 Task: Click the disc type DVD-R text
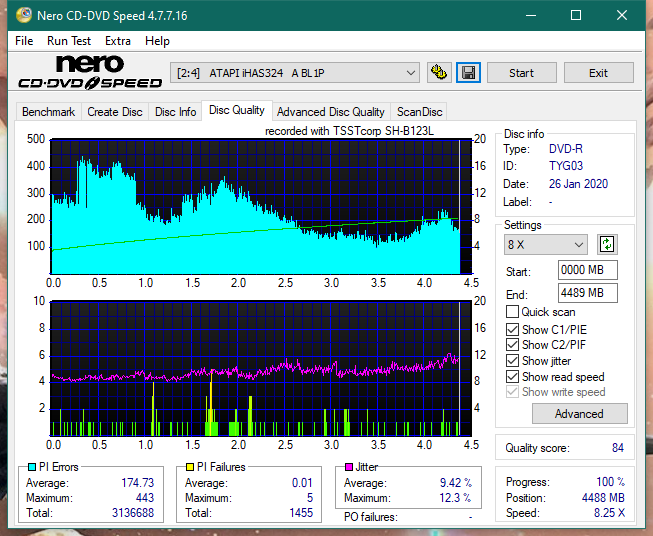(x=566, y=149)
